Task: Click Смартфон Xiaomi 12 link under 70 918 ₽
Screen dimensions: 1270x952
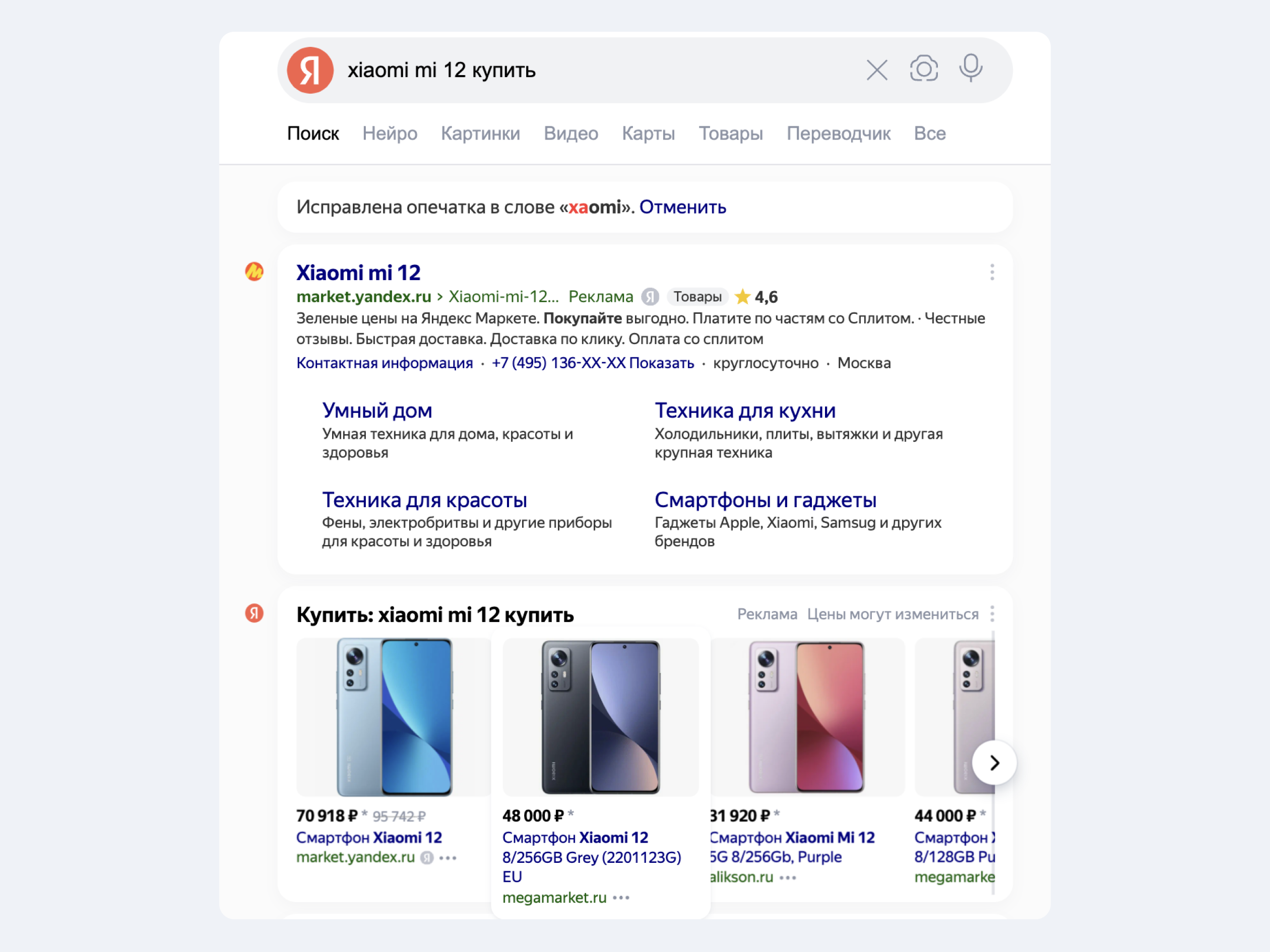Action: pos(369,838)
